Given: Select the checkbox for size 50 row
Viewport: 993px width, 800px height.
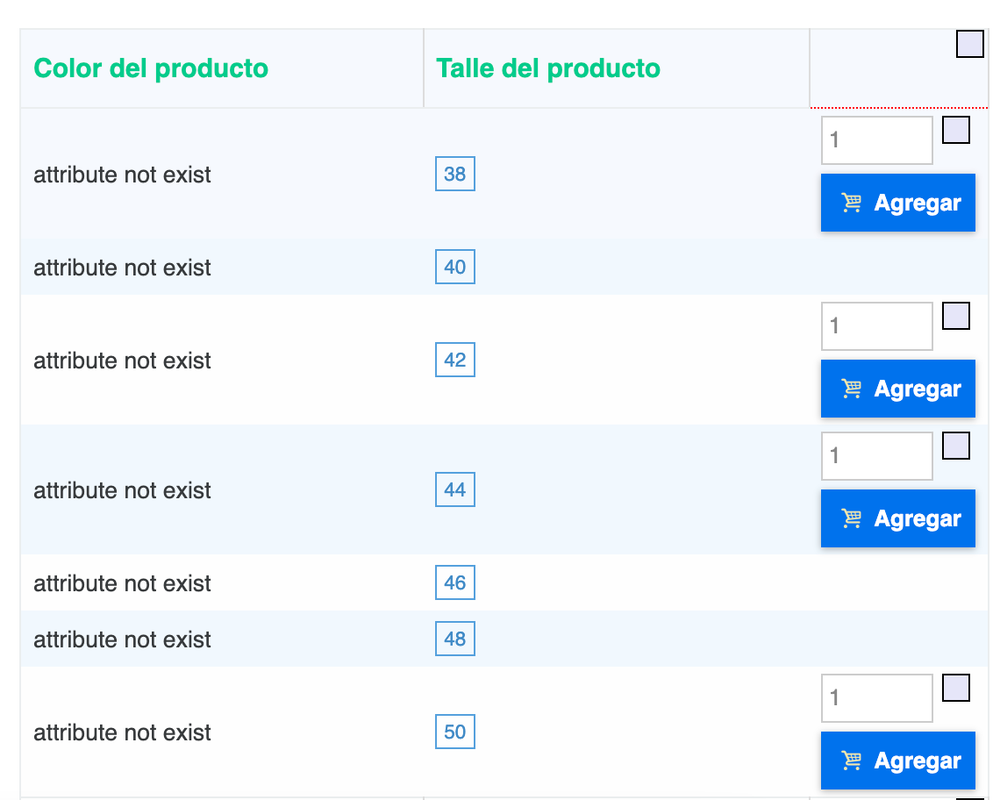Looking at the screenshot, I should pyautogui.click(x=956, y=688).
